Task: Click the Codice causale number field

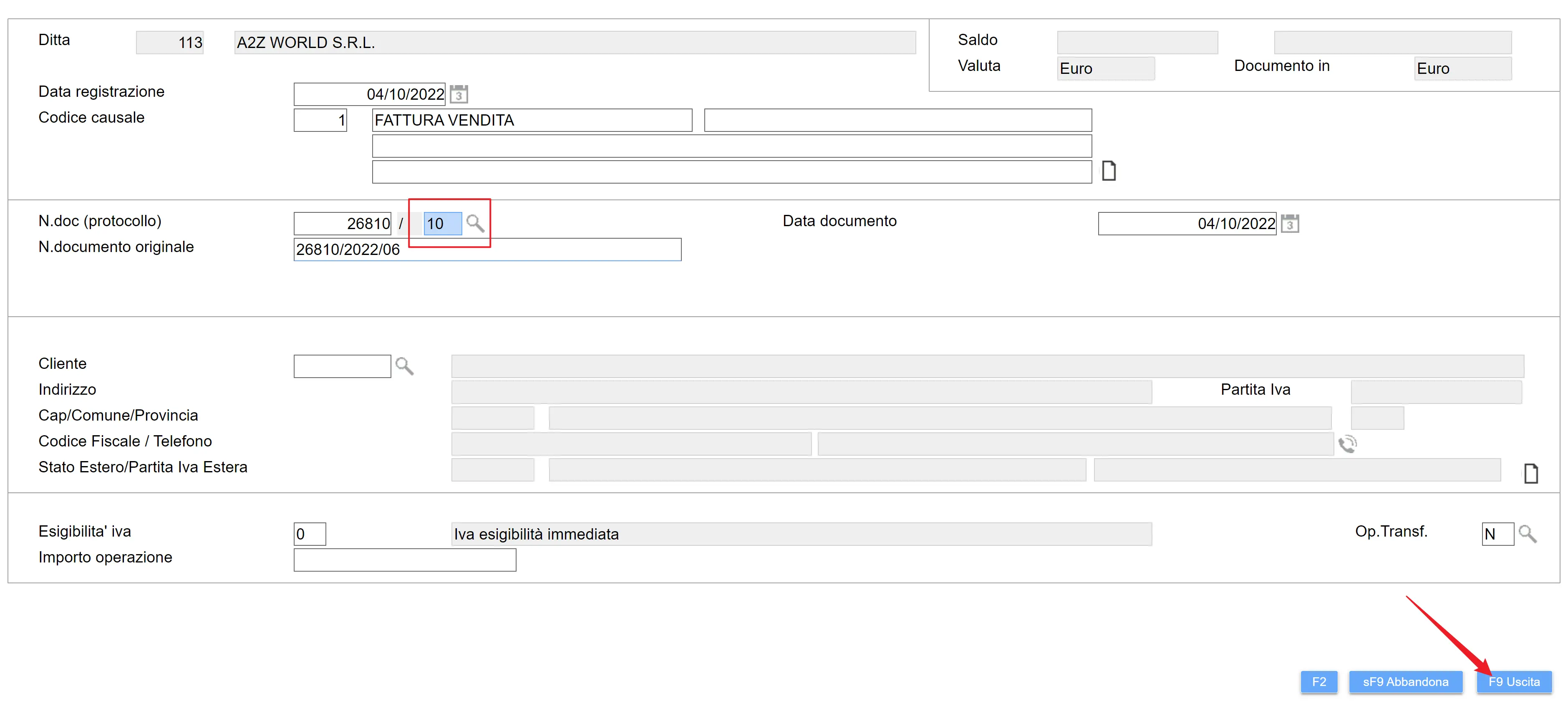Action: tap(320, 121)
